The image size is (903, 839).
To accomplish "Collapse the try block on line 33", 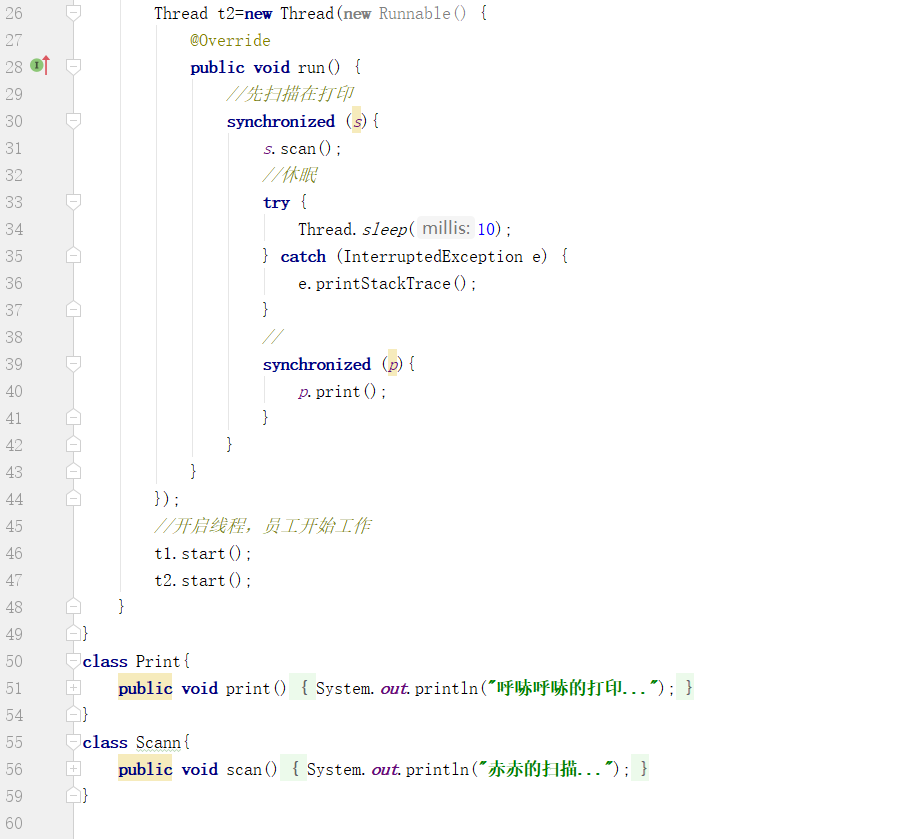I will (73, 202).
